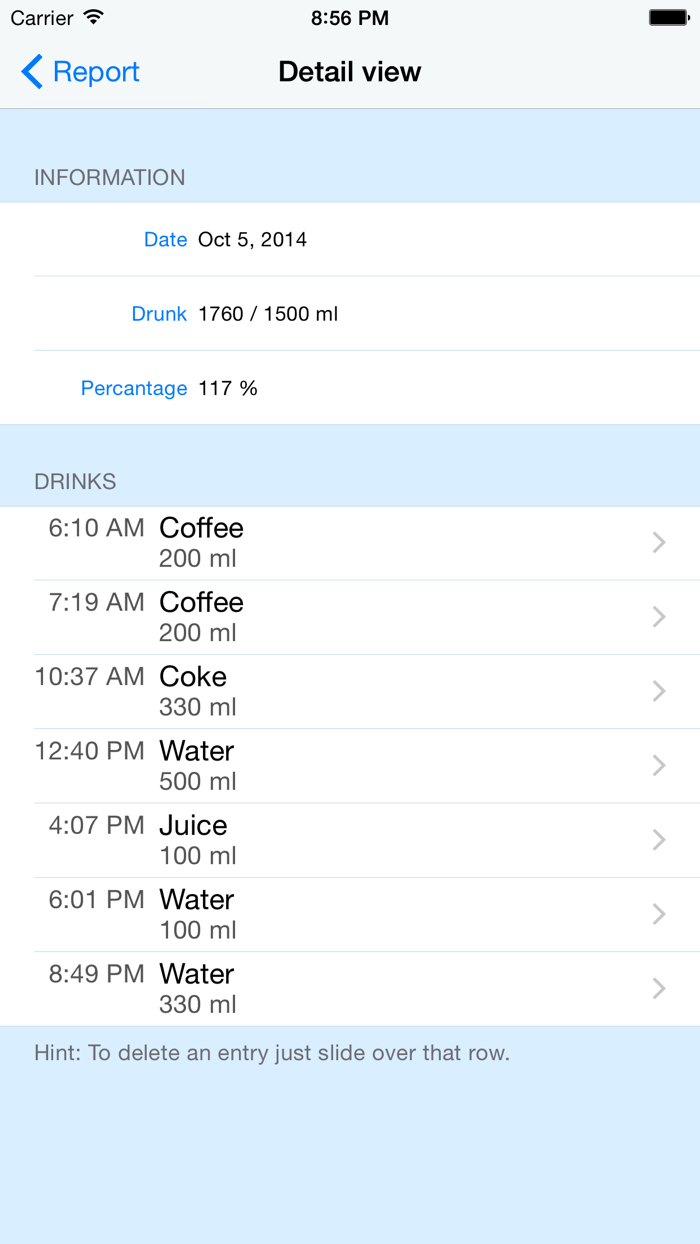Image resolution: width=700 pixels, height=1244 pixels.
Task: Click the clock showing 8:56 PM
Action: (x=349, y=17)
